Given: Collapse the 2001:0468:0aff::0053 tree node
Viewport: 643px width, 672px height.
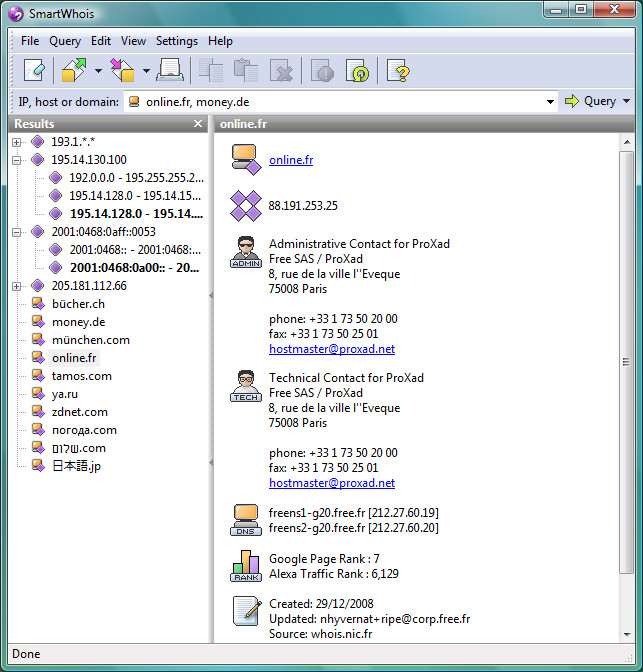Looking at the screenshot, I should [x=17, y=232].
